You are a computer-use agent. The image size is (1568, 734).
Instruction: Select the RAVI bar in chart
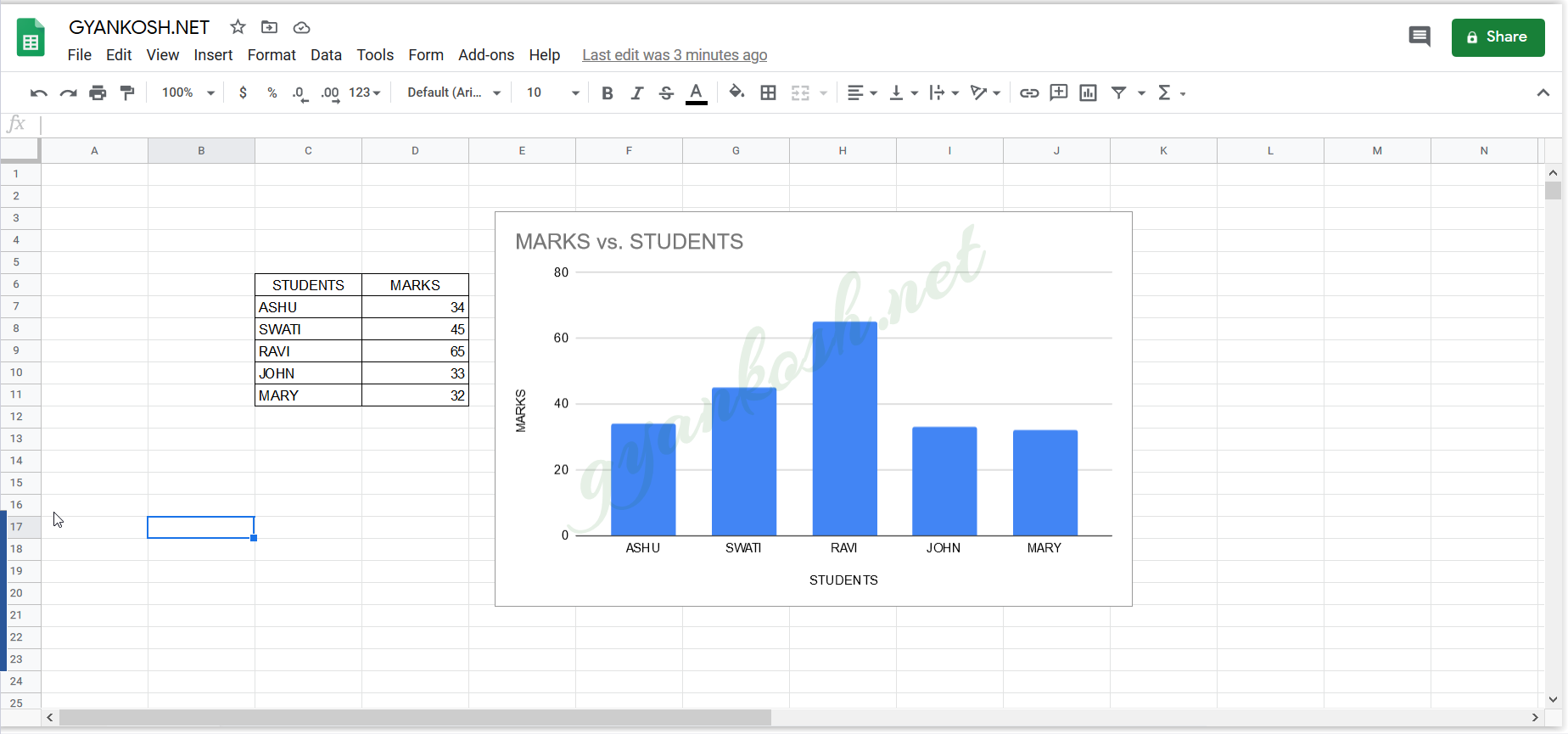point(844,429)
